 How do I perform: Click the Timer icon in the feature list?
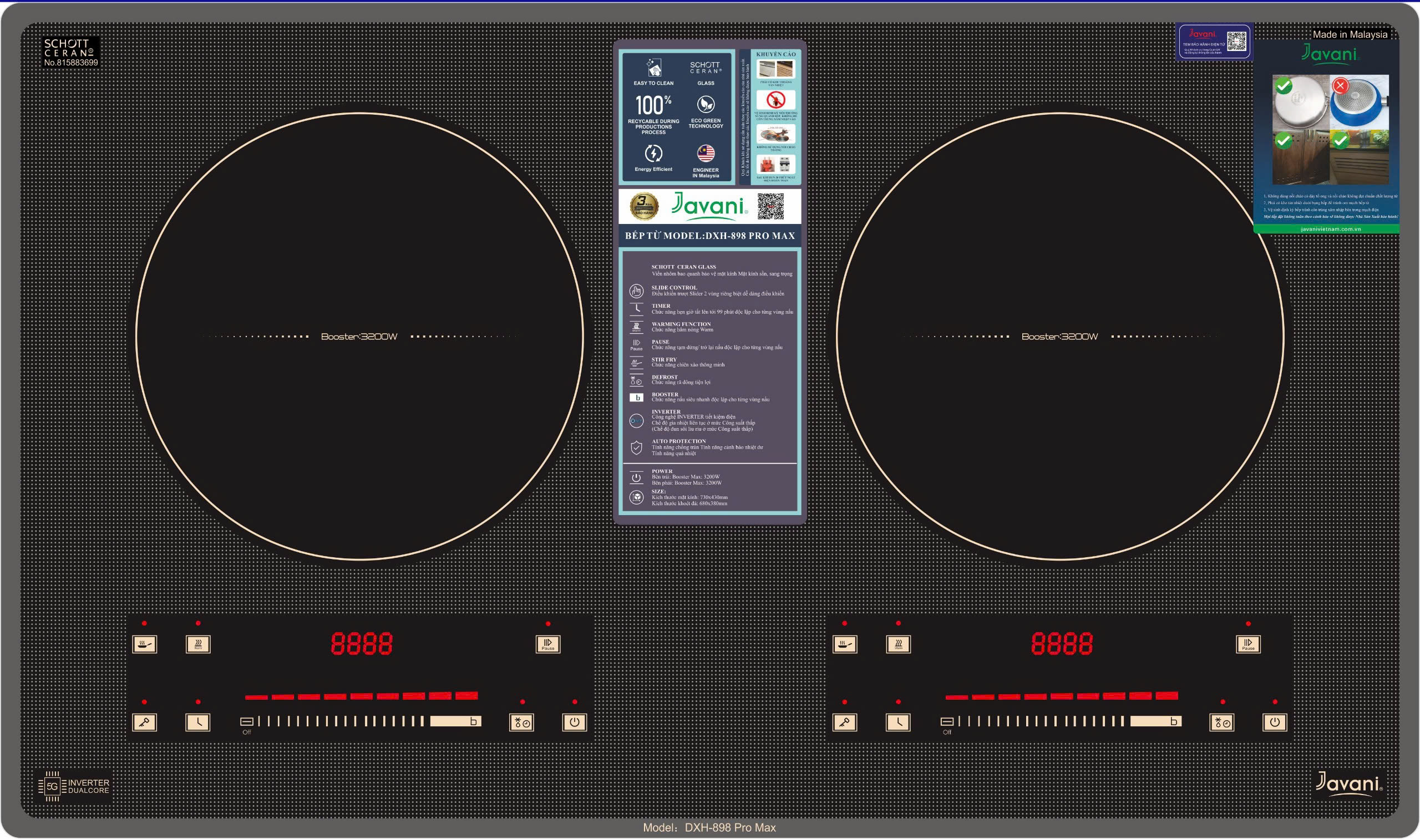[x=636, y=309]
